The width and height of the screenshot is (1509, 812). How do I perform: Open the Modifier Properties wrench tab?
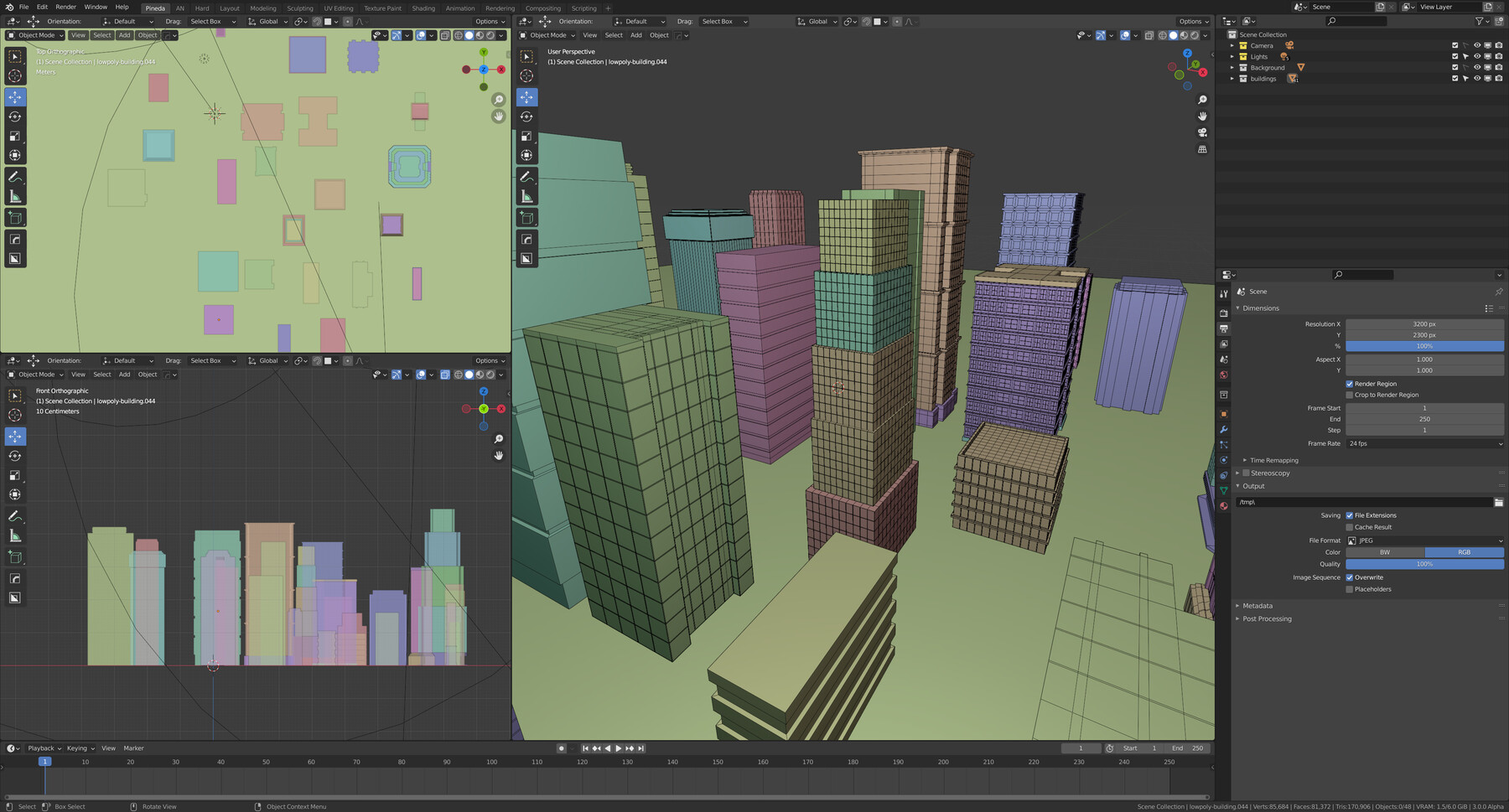pos(1224,427)
